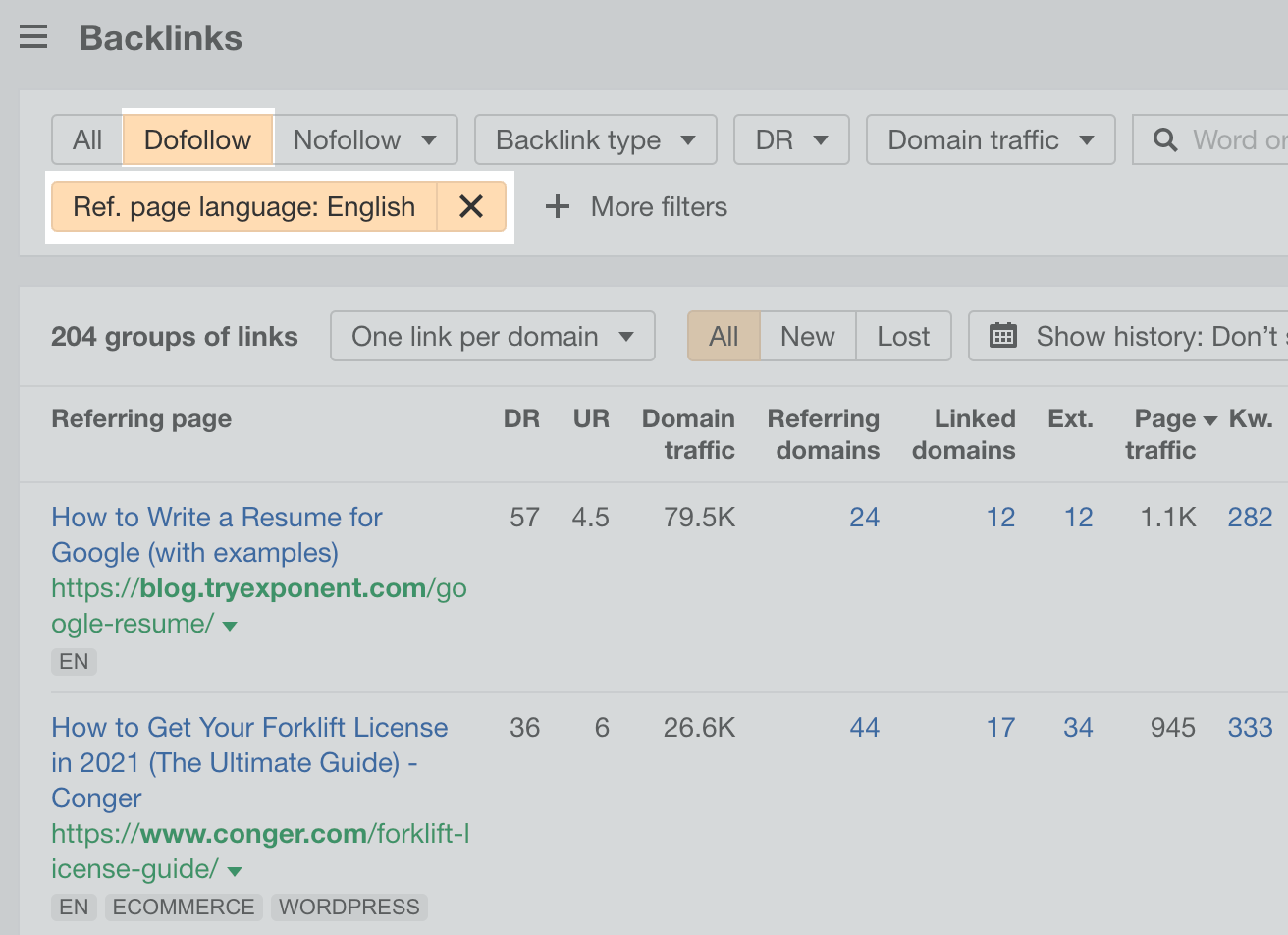Click the calendar icon in Show history
This screenshot has height=935, width=1288.
1003,336
